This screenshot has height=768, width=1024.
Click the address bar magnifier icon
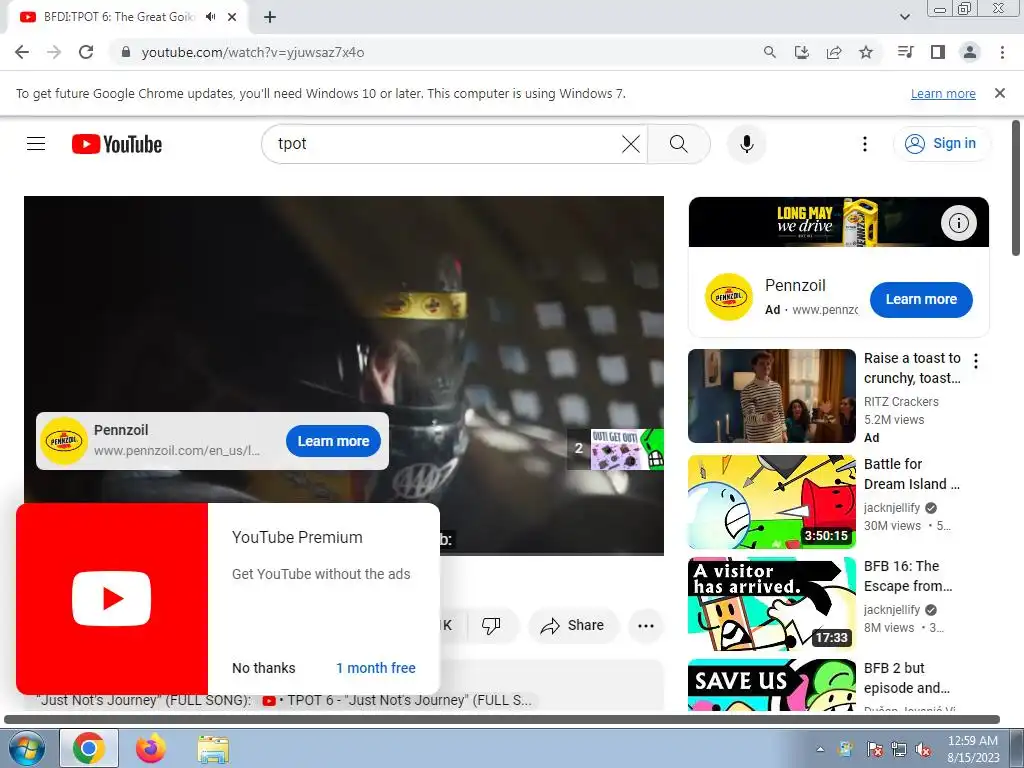(770, 52)
